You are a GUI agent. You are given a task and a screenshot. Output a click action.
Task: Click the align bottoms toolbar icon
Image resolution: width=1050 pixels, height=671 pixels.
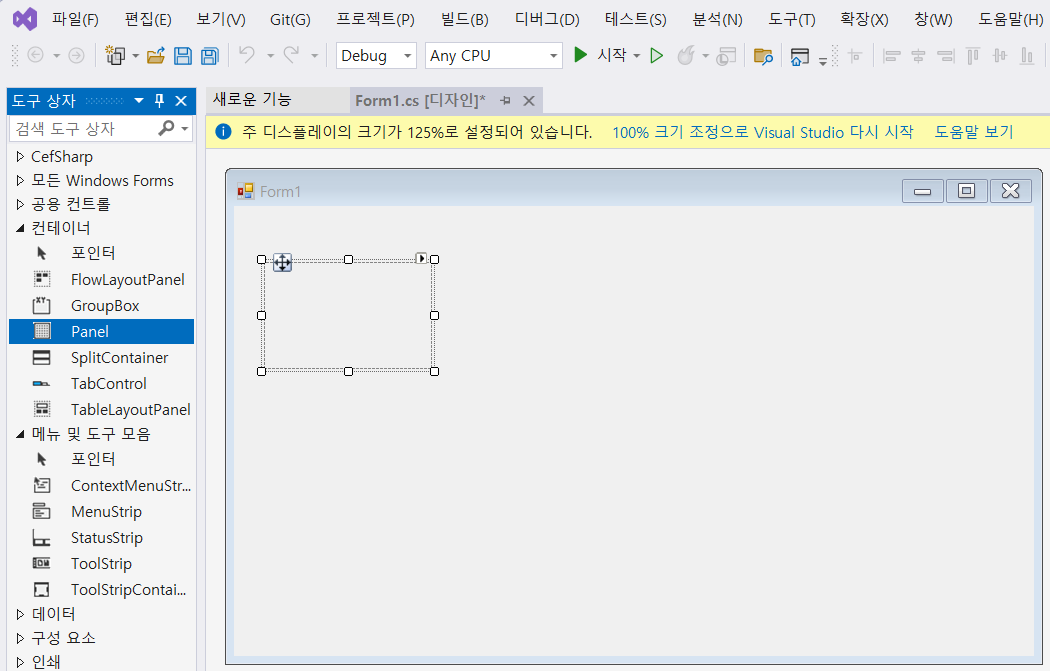1027,56
